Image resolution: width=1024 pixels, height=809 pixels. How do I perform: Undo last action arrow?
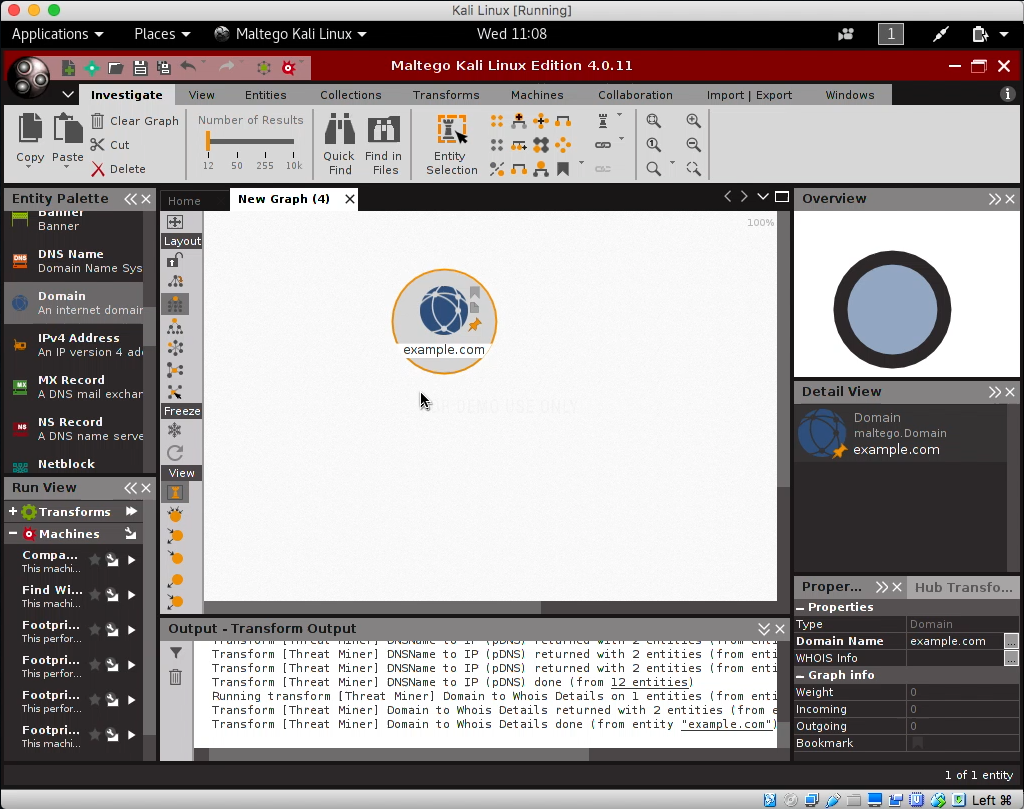point(188,67)
